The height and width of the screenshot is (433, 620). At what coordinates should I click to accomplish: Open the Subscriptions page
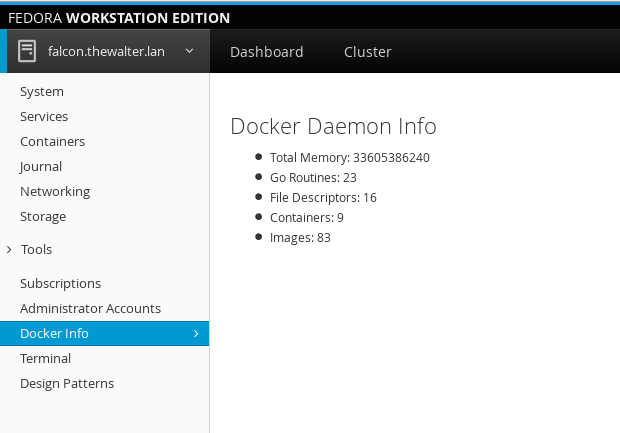[60, 284]
